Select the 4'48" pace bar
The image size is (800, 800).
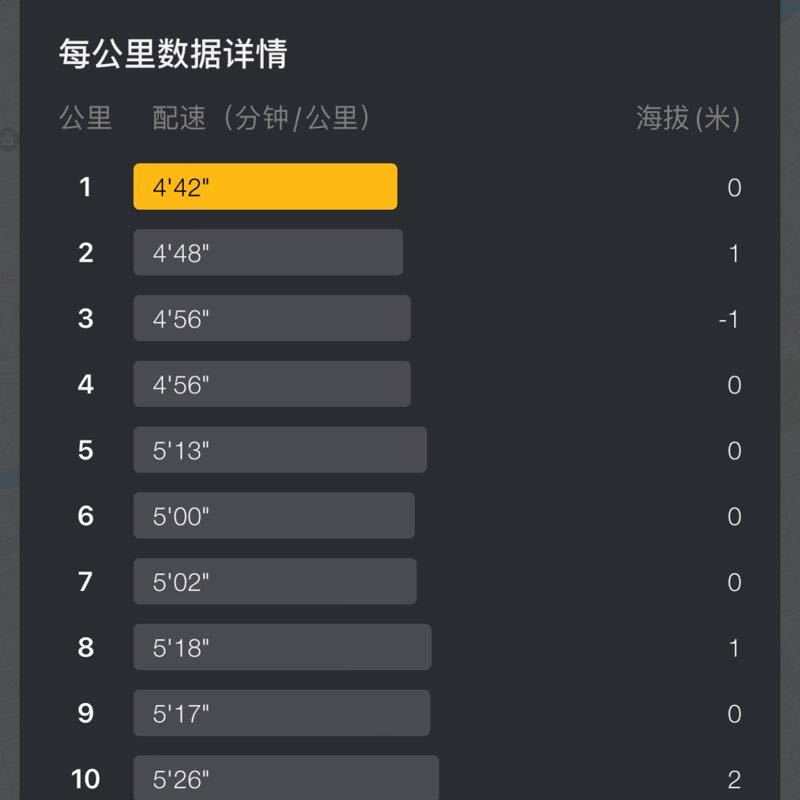(x=268, y=253)
